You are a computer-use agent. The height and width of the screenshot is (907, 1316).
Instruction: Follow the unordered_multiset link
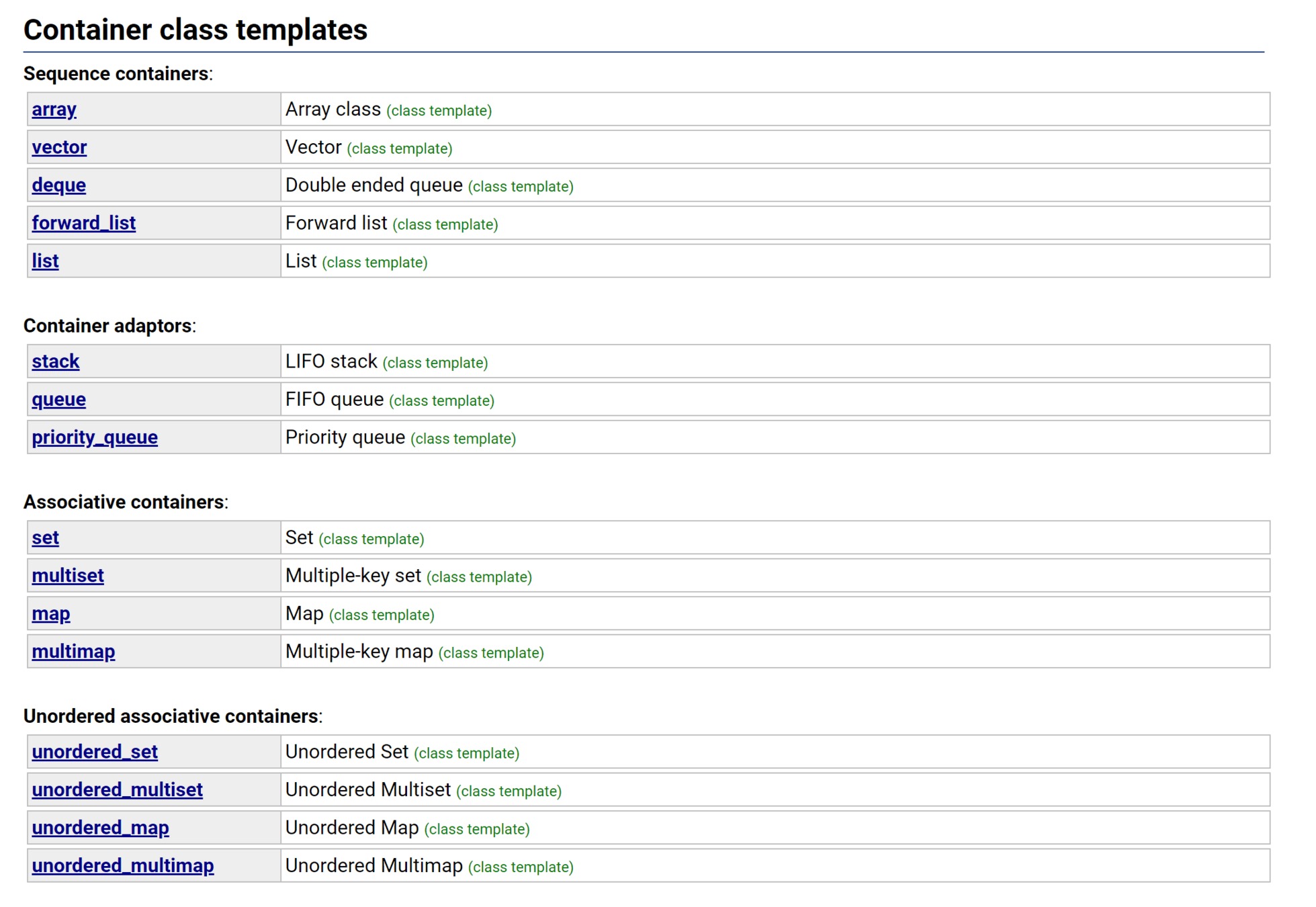tap(117, 790)
